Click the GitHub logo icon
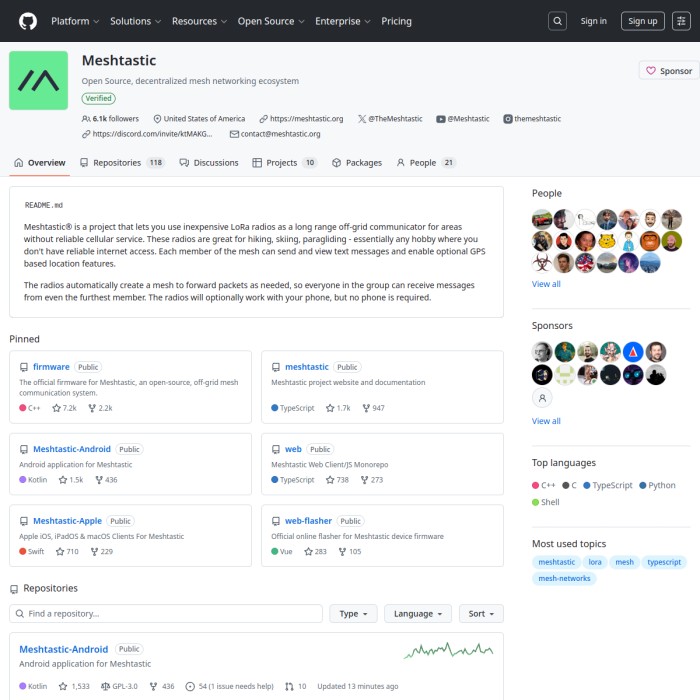The width and height of the screenshot is (700, 700). pos(27,21)
